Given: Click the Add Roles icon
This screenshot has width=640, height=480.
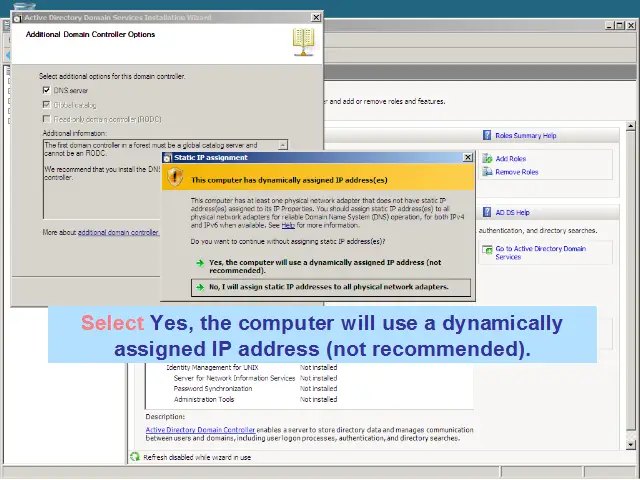Looking at the screenshot, I should point(487,158).
